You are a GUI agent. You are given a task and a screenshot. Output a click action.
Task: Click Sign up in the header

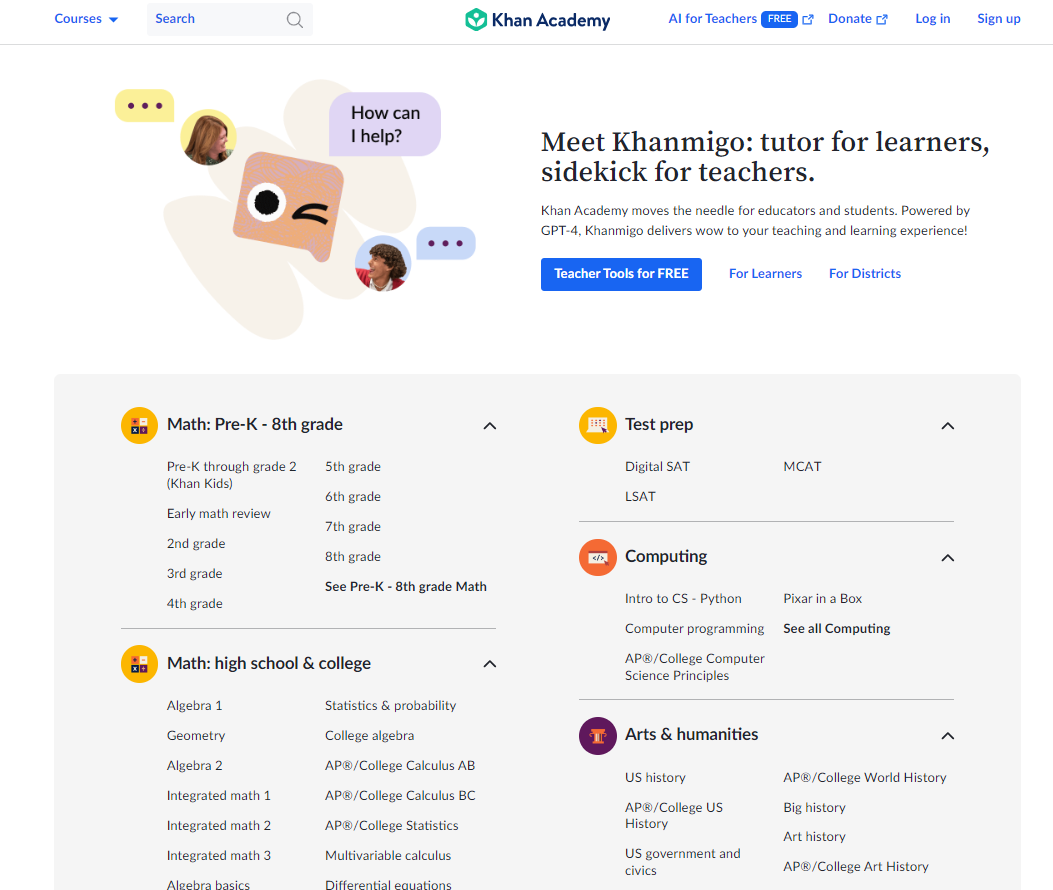pyautogui.click(x=999, y=19)
